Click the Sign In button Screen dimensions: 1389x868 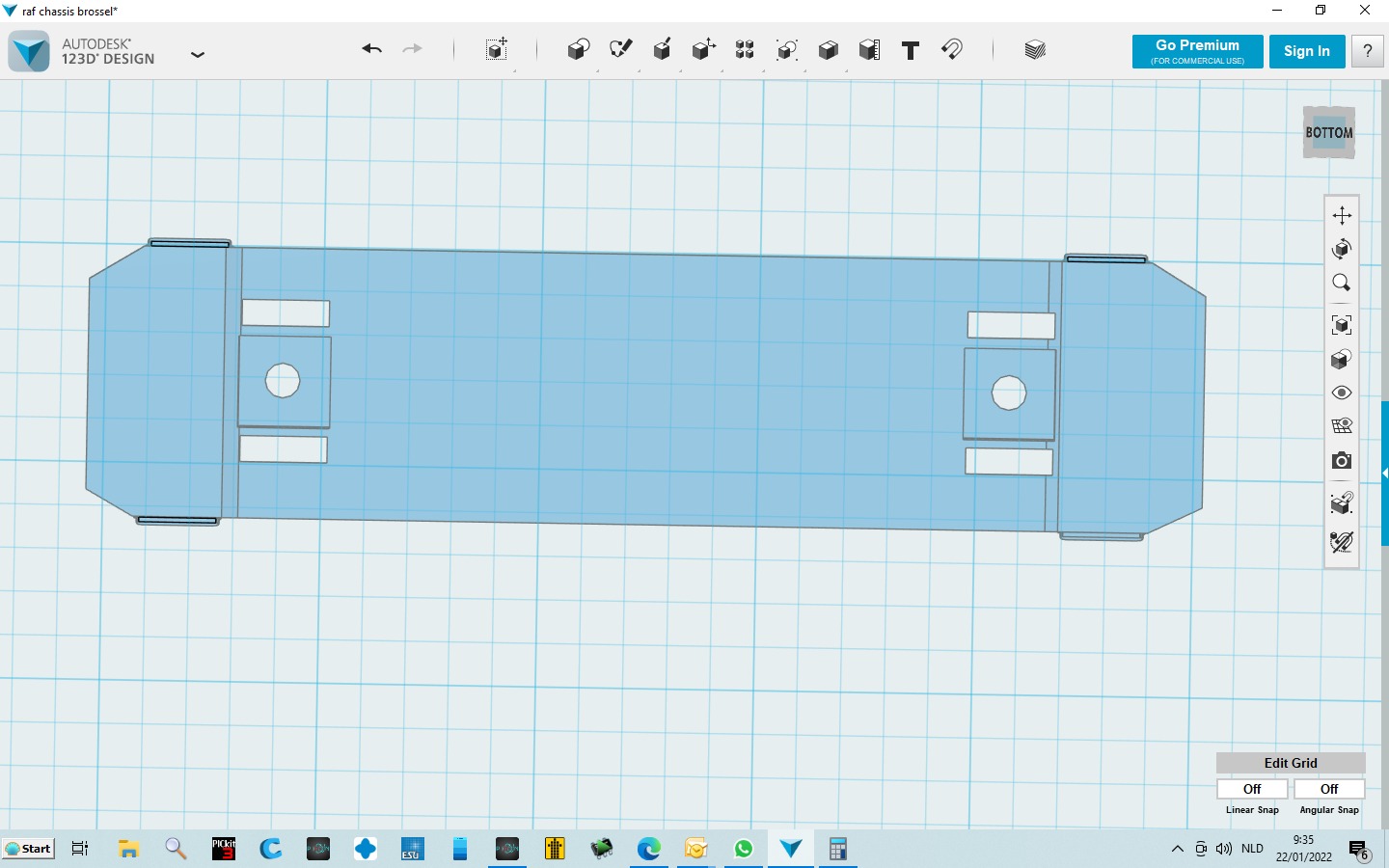[1307, 52]
